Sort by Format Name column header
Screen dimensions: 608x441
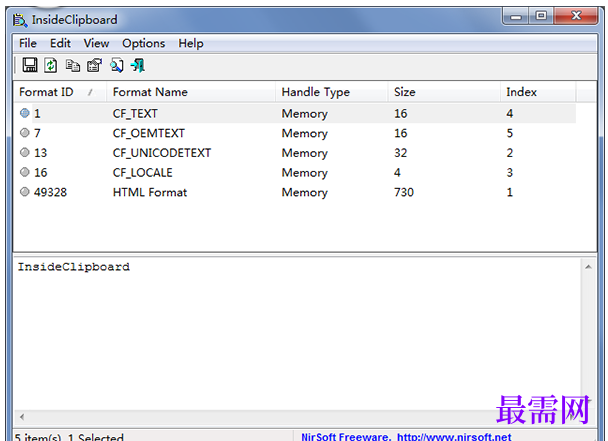(191, 92)
